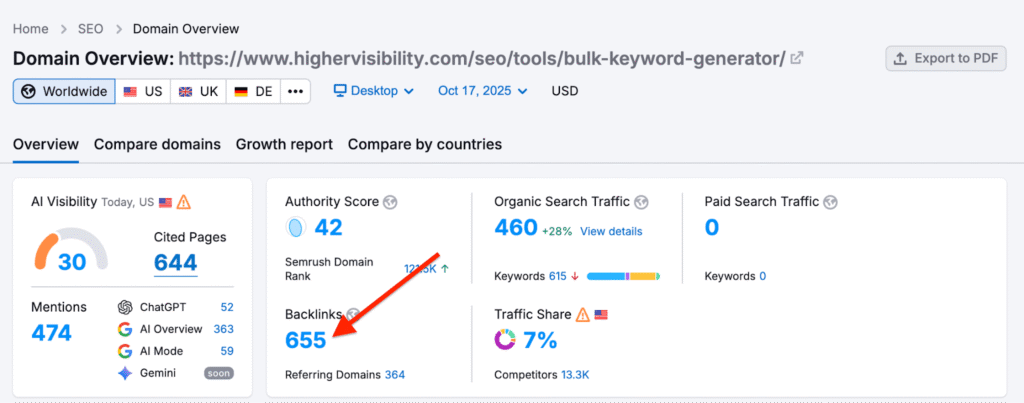
Task: Open the Desktop device dropdown
Action: click(374, 91)
